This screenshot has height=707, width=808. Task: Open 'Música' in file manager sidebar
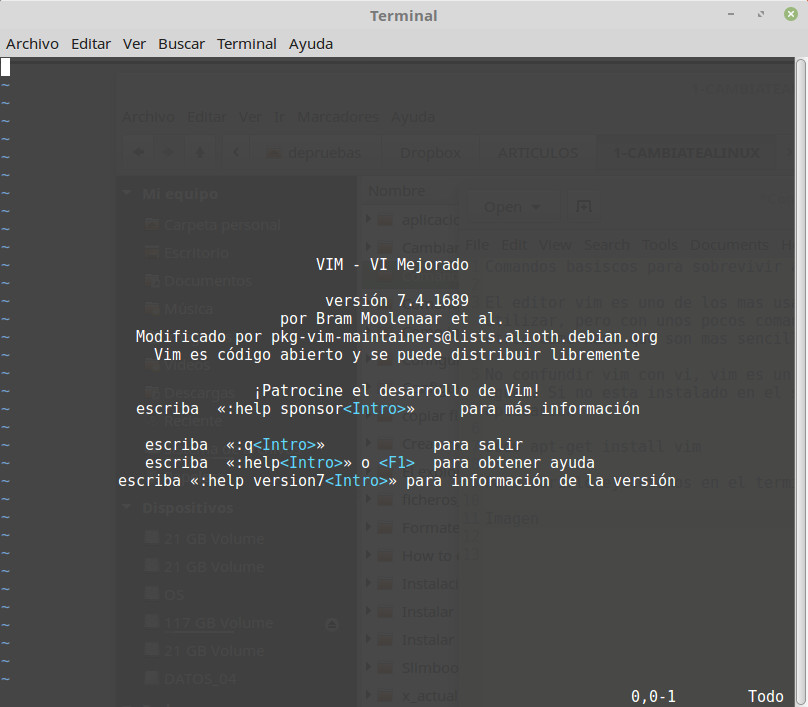(179, 309)
